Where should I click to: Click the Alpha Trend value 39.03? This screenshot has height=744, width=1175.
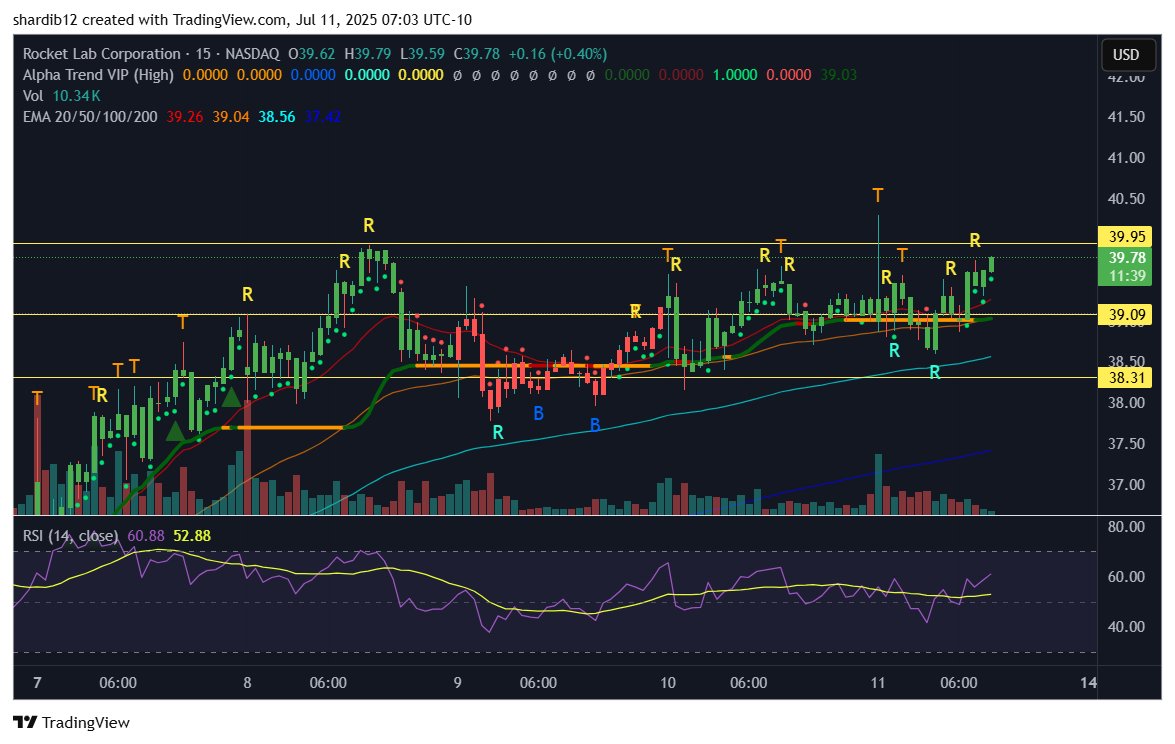(839, 75)
